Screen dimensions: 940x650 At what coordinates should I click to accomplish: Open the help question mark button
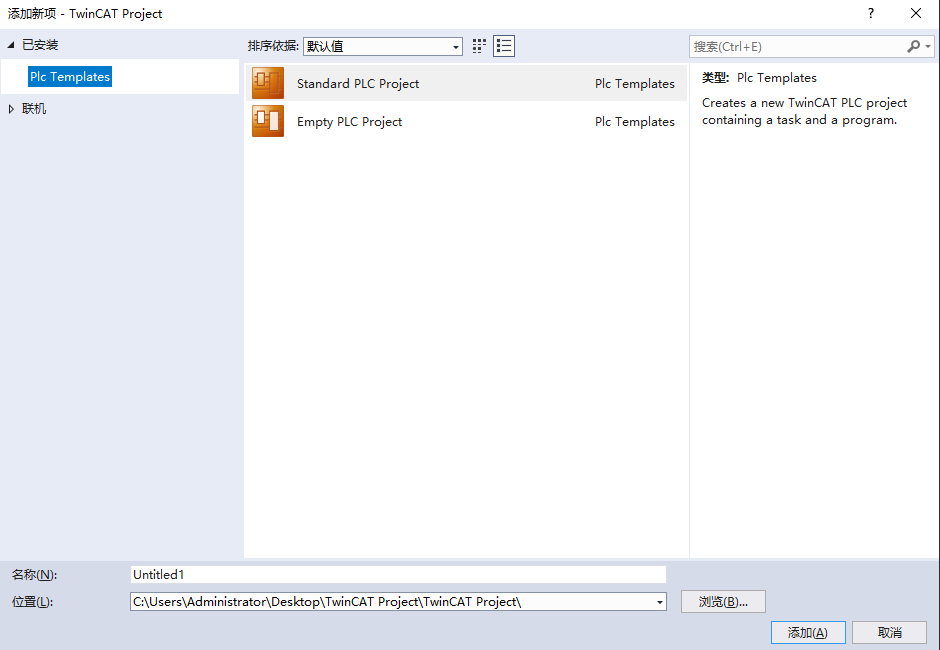[x=870, y=13]
